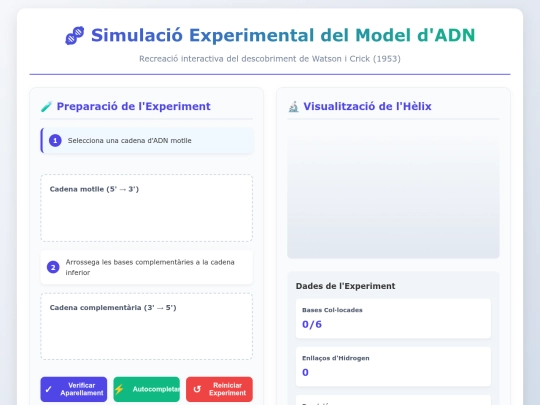The image size is (540, 405).
Task: Click the test tube icon beside Preparació de l'Experiment
Action: pos(46,107)
